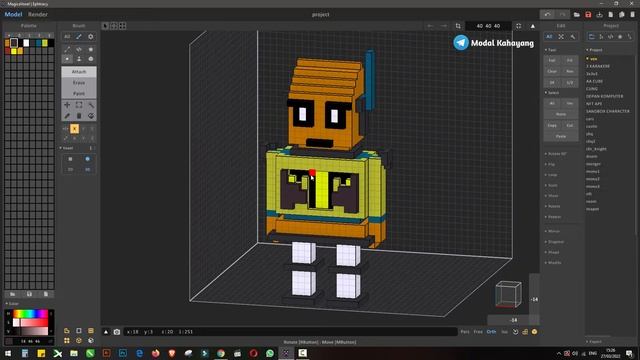
Task: Toggle the All brush filter
Action: [x=67, y=37]
